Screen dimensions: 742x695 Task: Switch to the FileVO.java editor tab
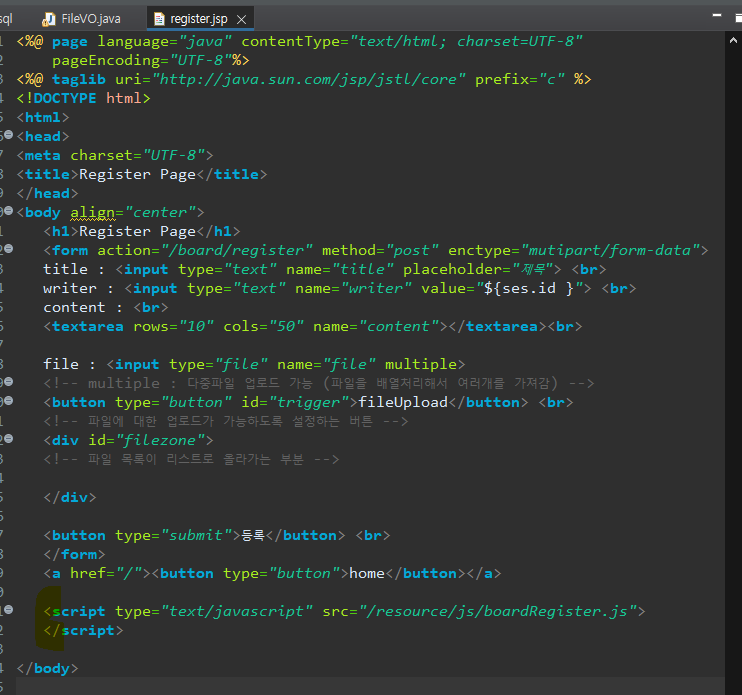click(x=81, y=19)
